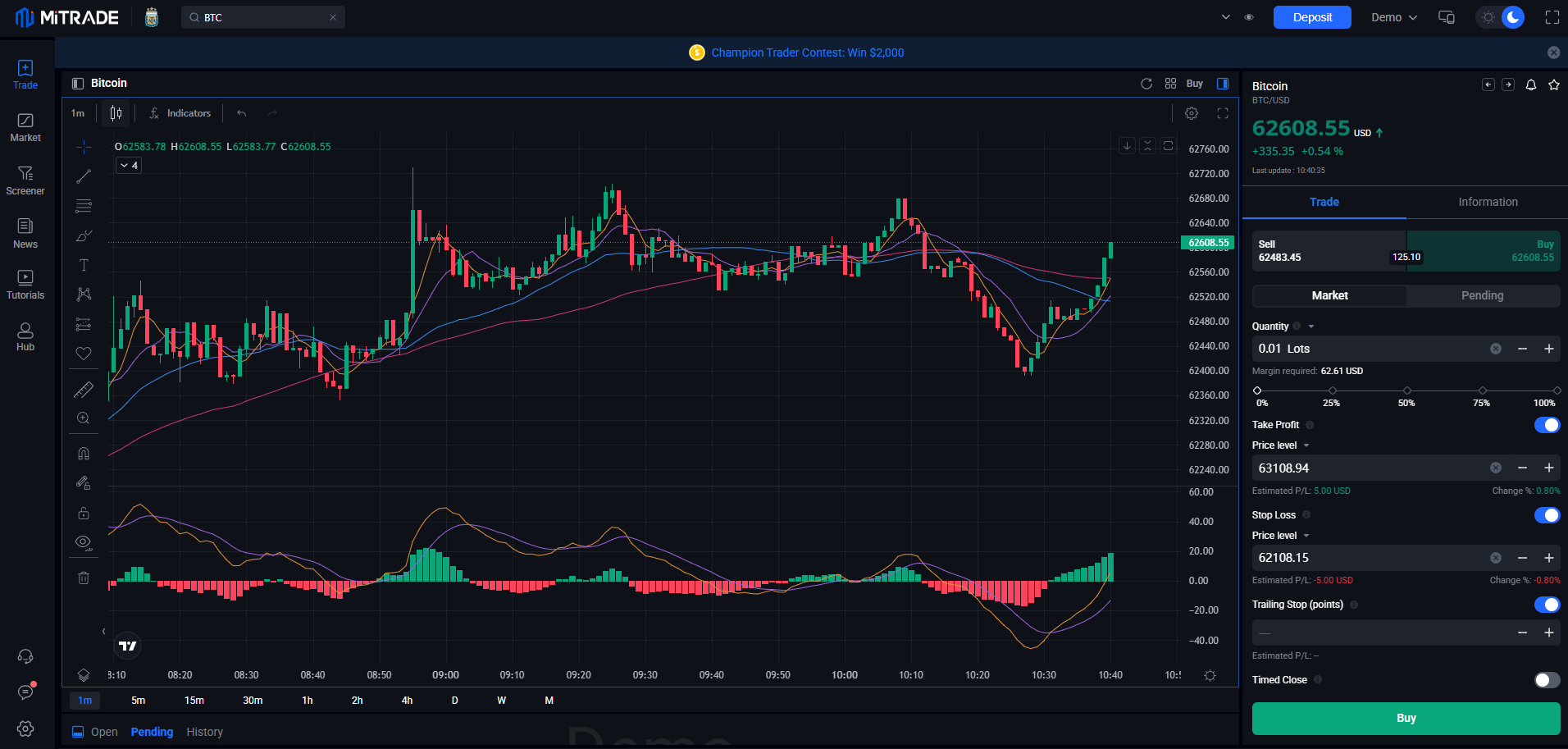Set quantity slider to 50% marker

pyautogui.click(x=1407, y=390)
